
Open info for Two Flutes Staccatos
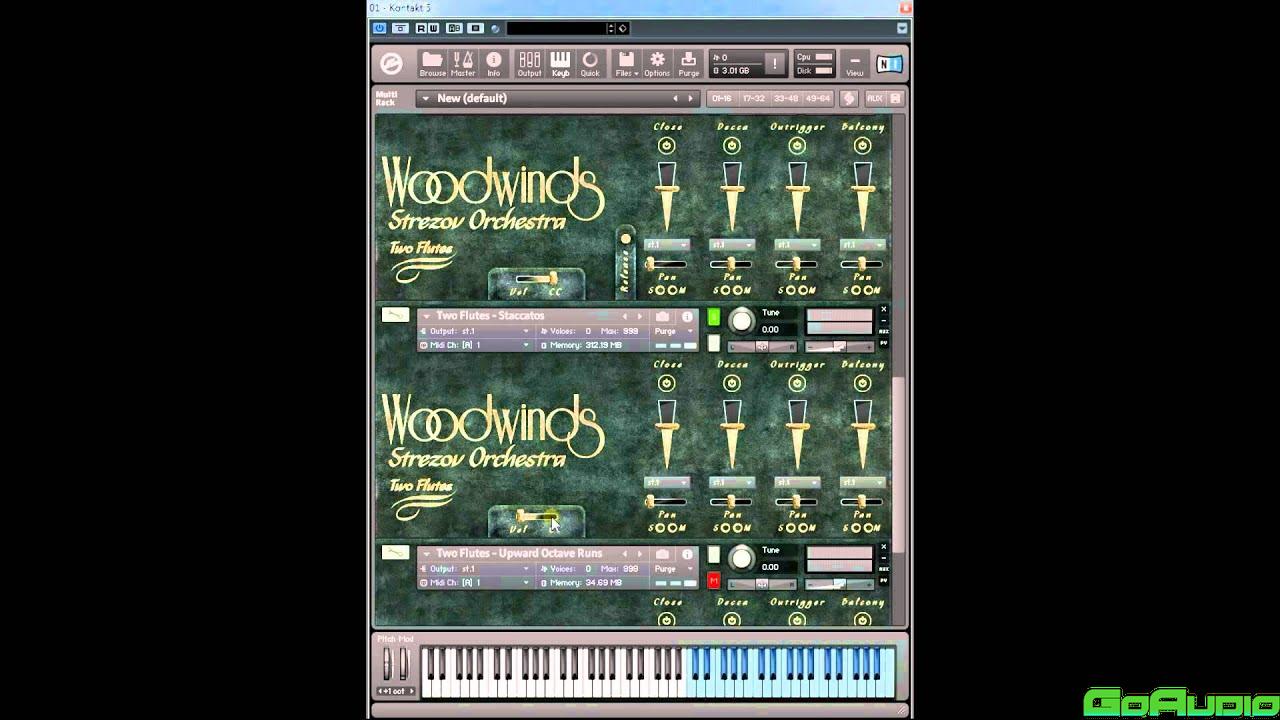tap(687, 316)
